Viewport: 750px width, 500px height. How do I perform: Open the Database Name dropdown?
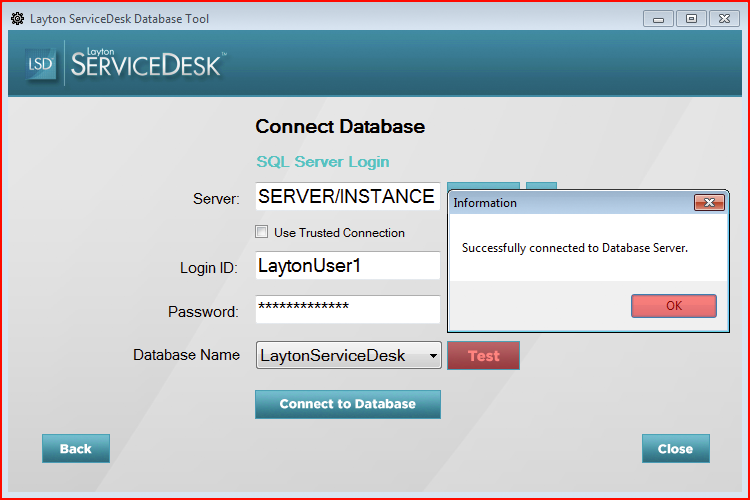pyautogui.click(x=349, y=355)
